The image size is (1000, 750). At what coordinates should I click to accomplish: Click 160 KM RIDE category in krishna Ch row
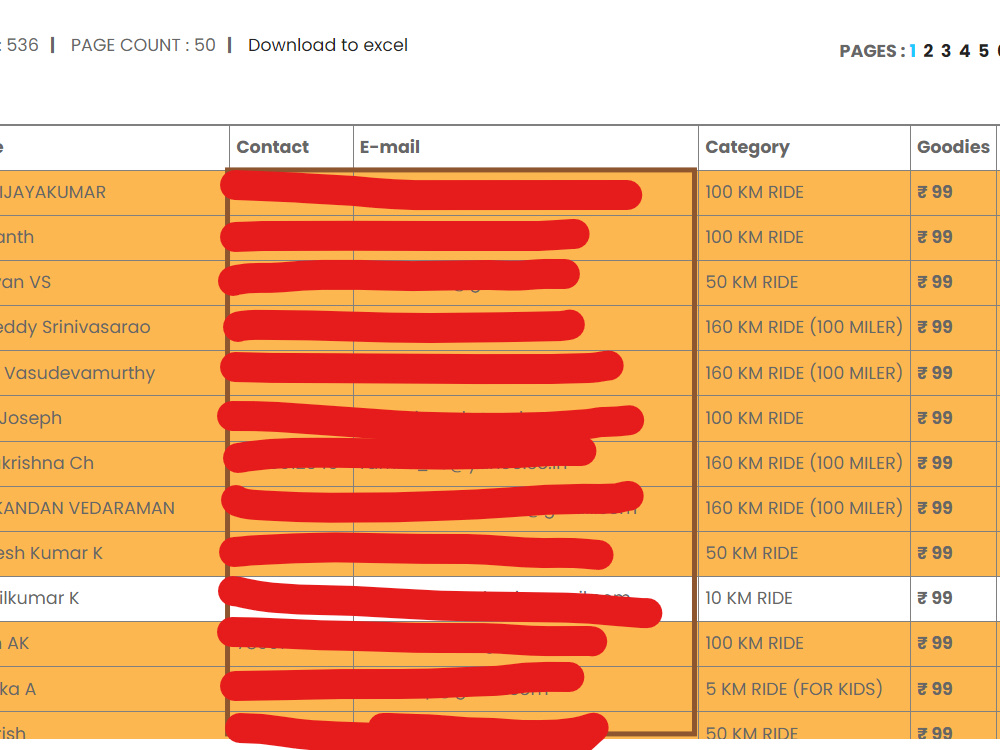(804, 463)
